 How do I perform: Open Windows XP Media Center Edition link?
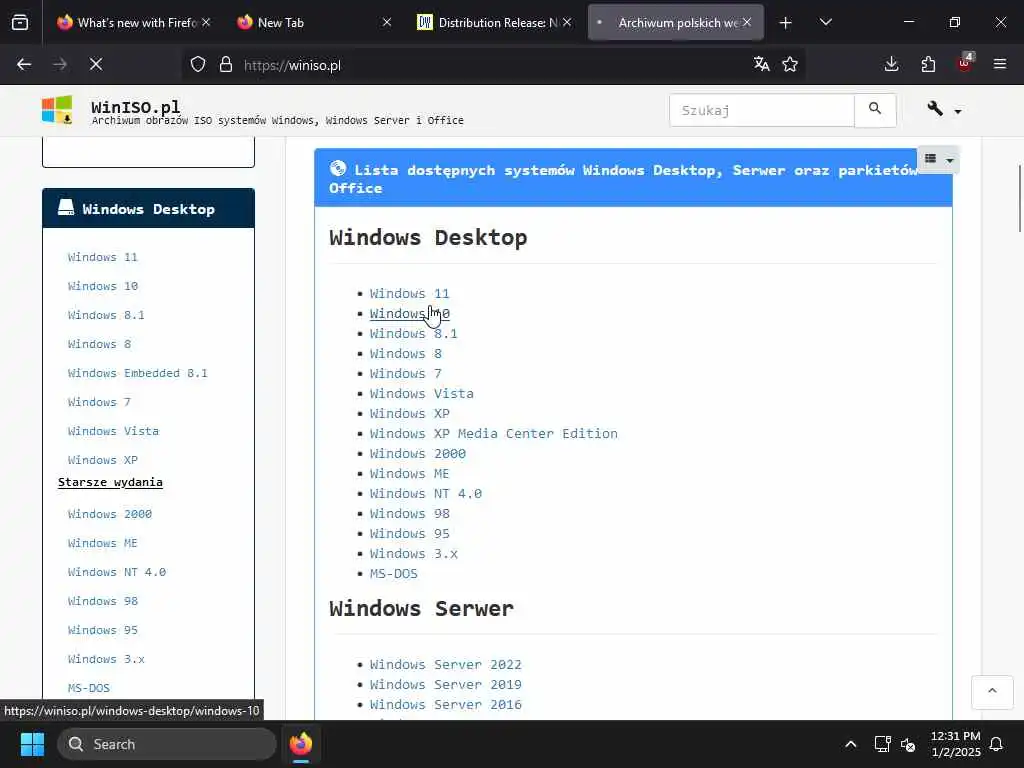click(494, 433)
